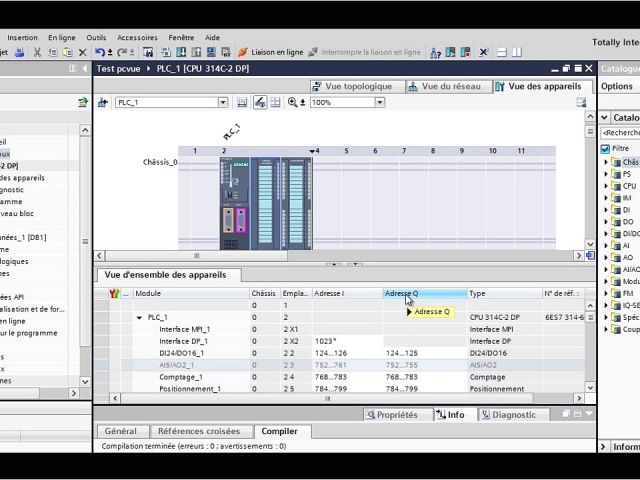The width and height of the screenshot is (640, 480).
Task: Click the Adresse Q column header
Action: (x=424, y=293)
